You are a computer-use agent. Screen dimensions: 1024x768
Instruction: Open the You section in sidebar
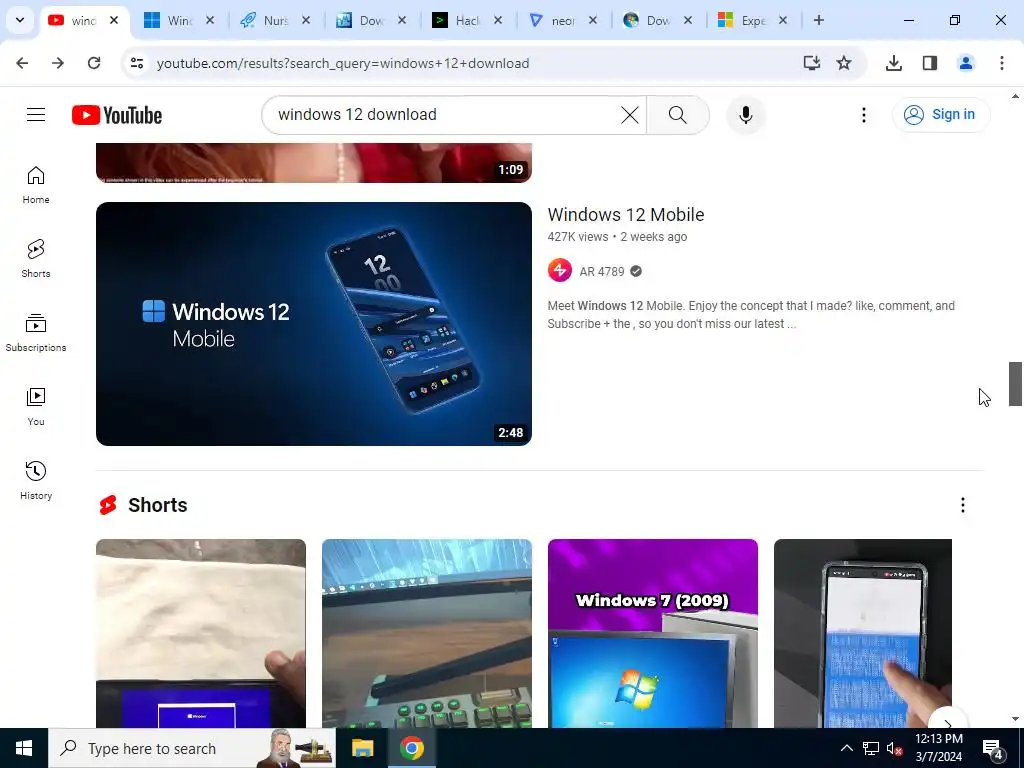point(36,406)
